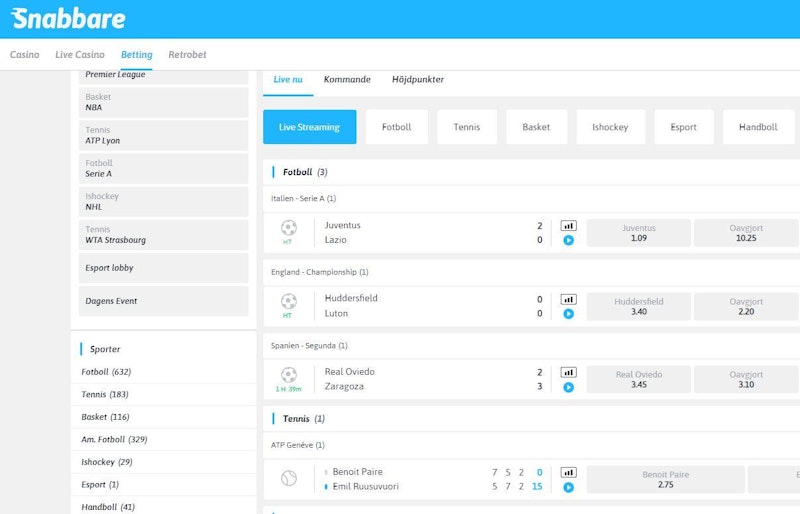Image resolution: width=800 pixels, height=514 pixels.
Task: Play live stream for Juventus vs Lazio
Action: (568, 241)
